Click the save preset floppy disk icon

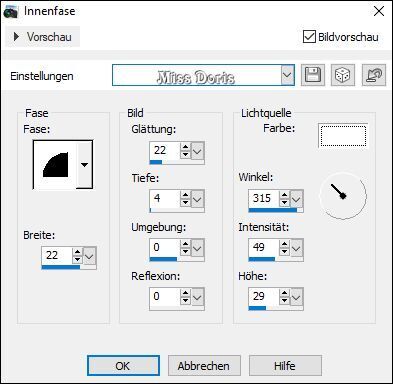[x=313, y=75]
